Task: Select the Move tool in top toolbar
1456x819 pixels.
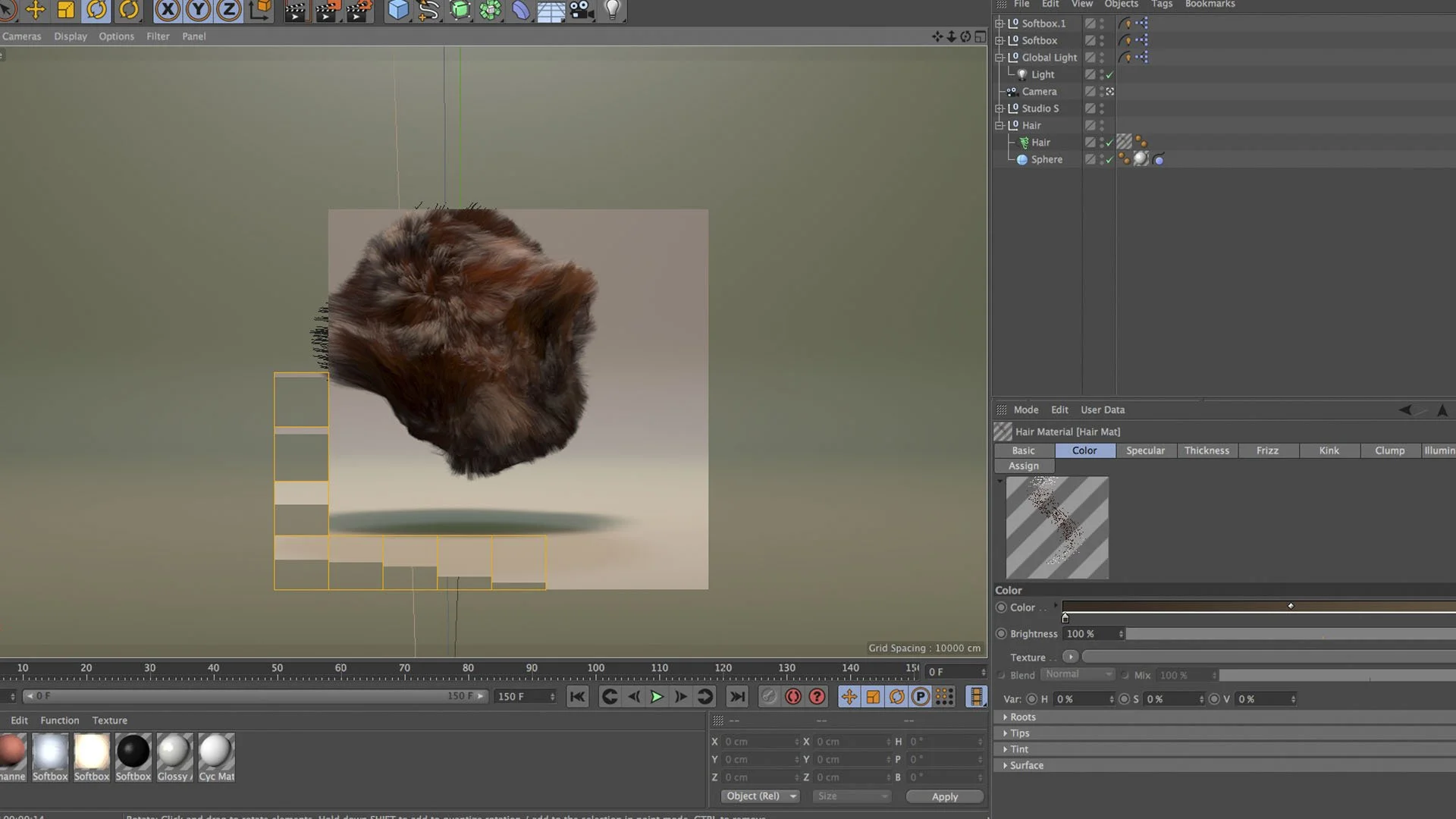Action: [35, 10]
